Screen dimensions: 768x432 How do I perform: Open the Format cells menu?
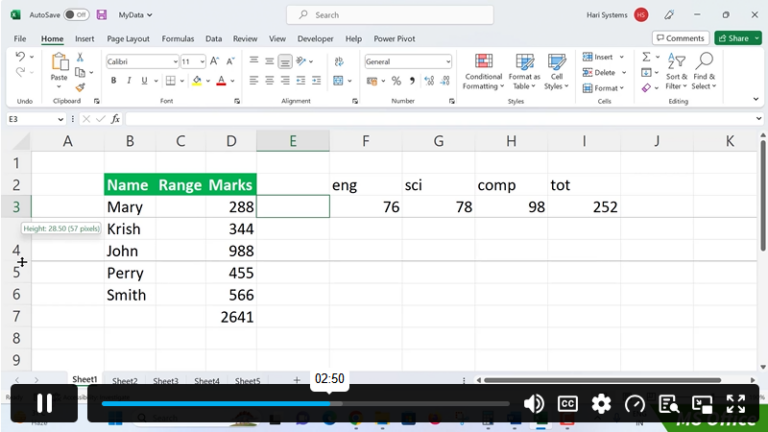603,88
